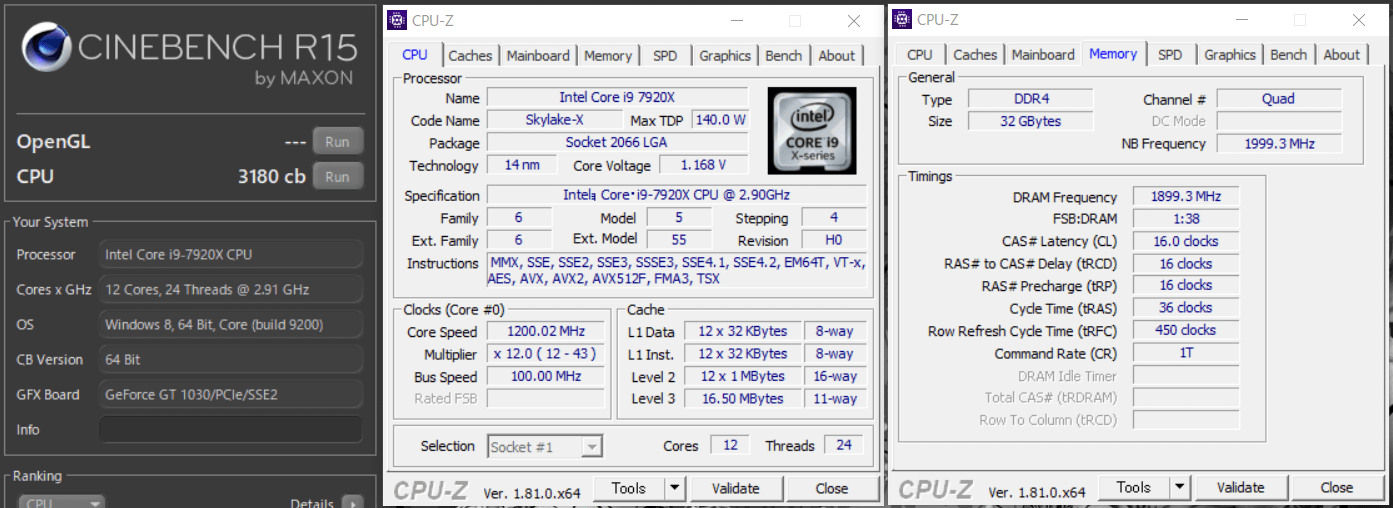The width and height of the screenshot is (1393, 508).
Task: Open the Socket #1 selection dropdown
Action: pyautogui.click(x=545, y=447)
